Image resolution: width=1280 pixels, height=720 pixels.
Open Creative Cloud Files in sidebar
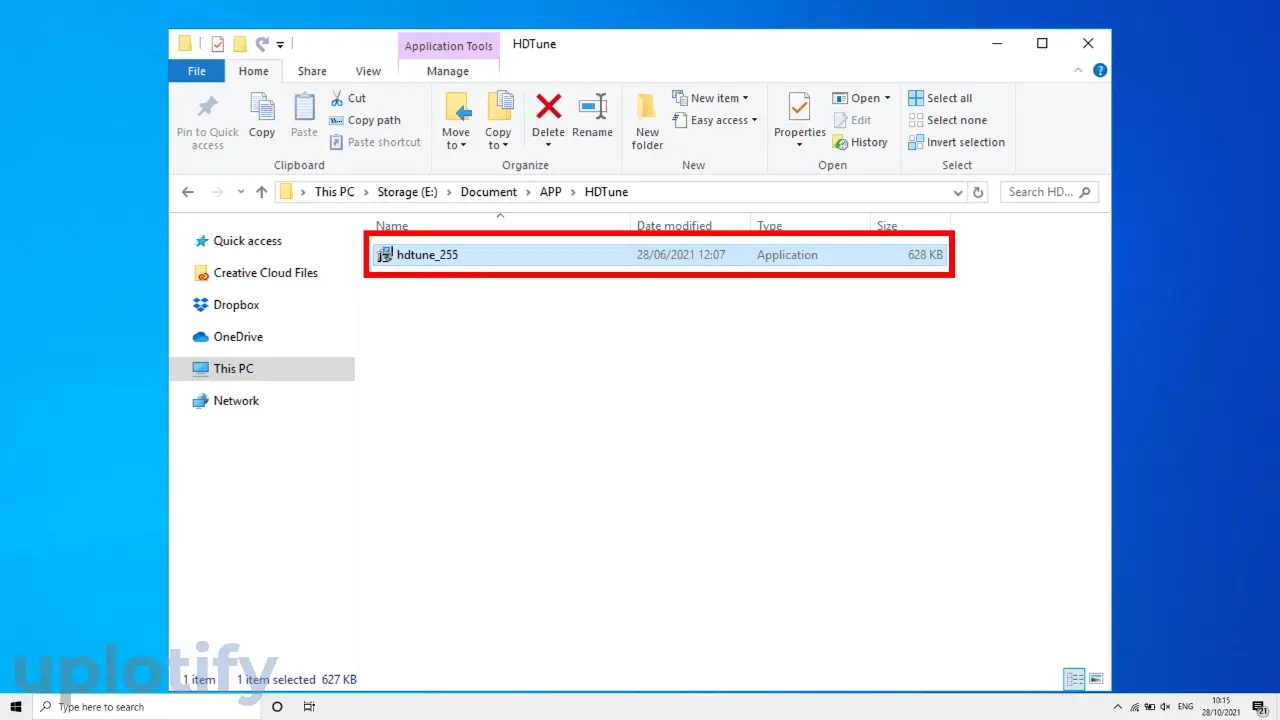click(x=255, y=273)
